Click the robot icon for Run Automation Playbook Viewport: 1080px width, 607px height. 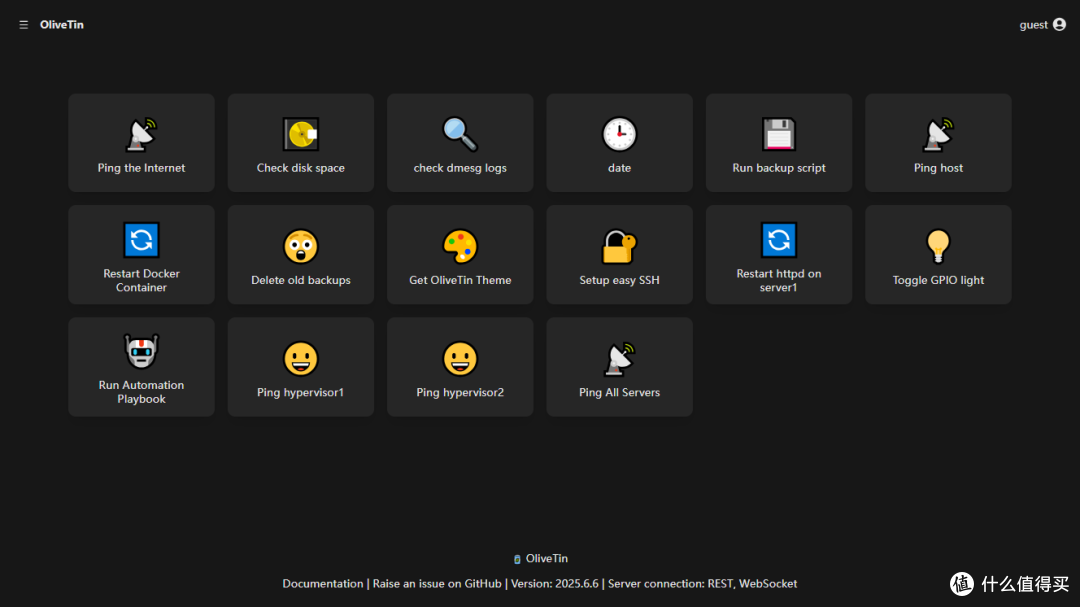click(141, 351)
